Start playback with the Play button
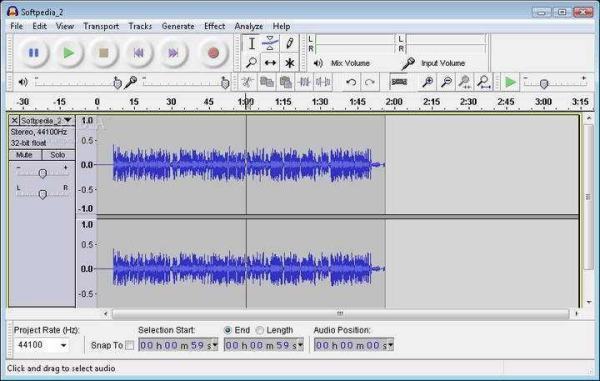 69,53
